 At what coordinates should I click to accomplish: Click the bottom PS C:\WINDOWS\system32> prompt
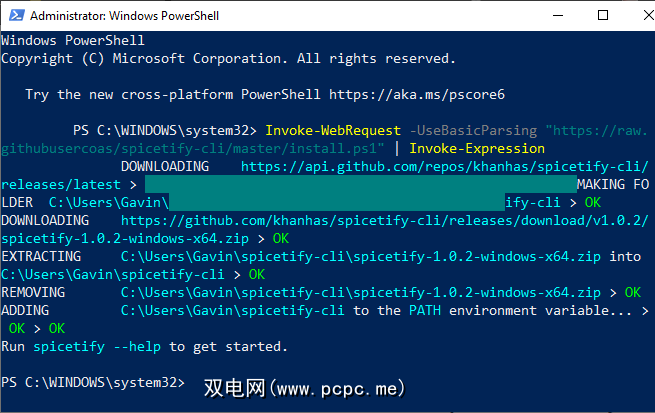(93, 383)
